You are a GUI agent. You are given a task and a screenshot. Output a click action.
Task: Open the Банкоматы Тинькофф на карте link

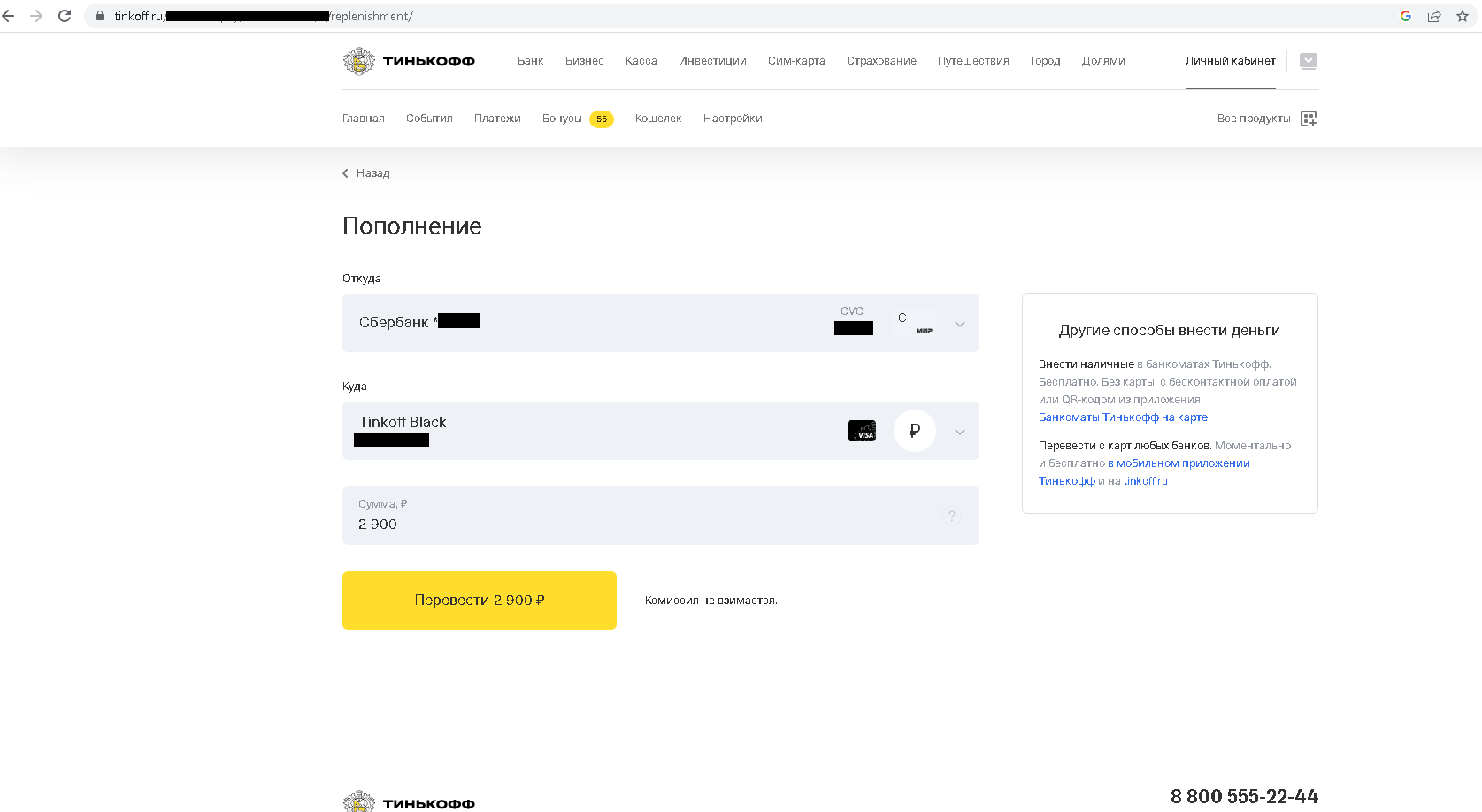tap(1123, 417)
